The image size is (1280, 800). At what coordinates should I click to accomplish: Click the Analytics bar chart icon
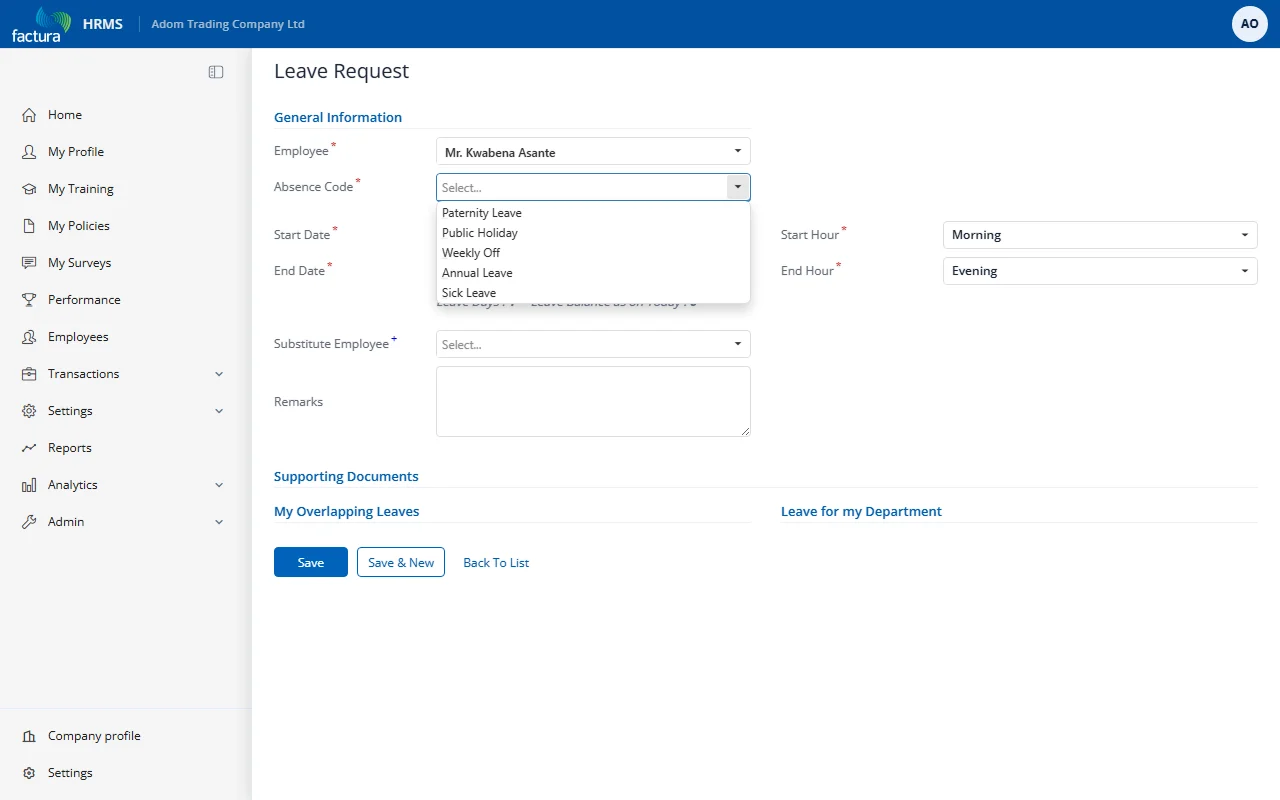29,485
